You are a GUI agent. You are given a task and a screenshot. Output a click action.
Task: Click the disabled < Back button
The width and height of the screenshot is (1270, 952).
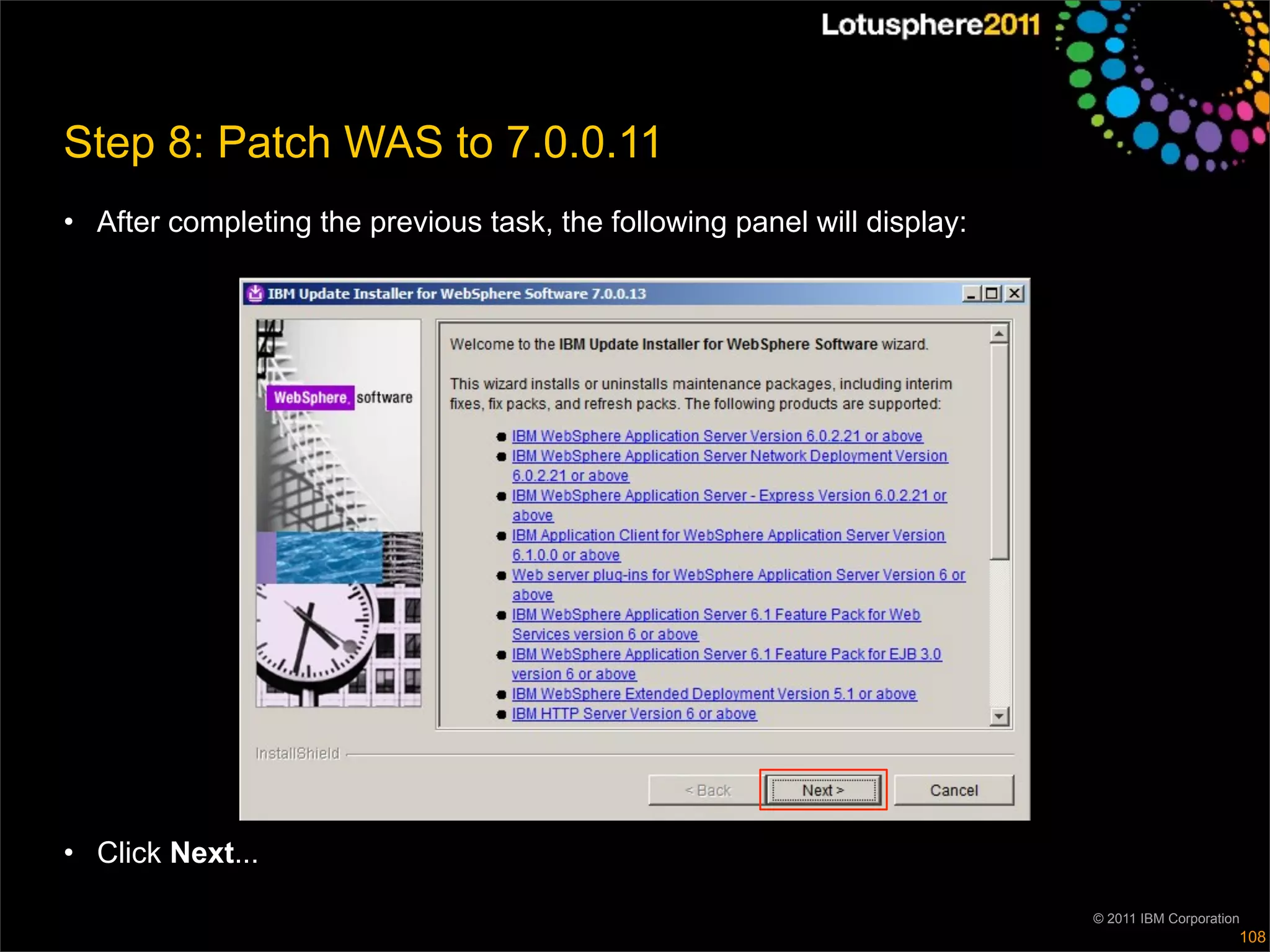tap(708, 790)
